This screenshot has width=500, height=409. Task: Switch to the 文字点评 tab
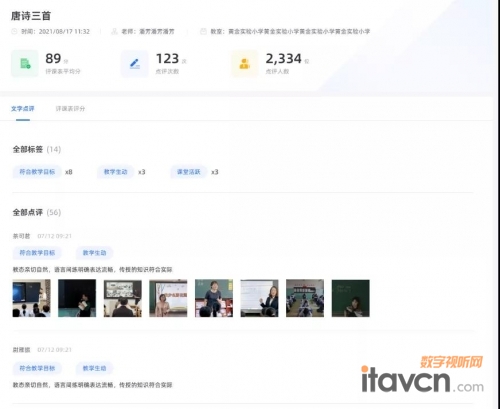(23, 109)
